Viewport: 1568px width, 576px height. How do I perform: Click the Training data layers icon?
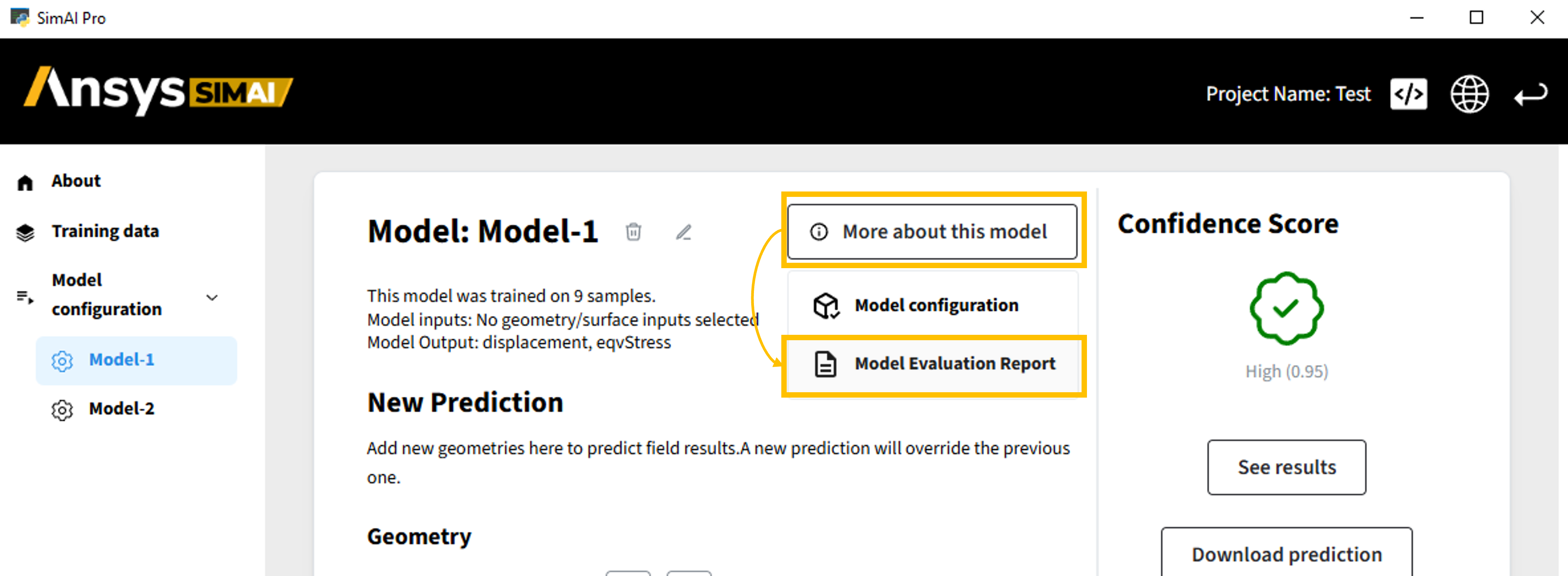coord(25,232)
